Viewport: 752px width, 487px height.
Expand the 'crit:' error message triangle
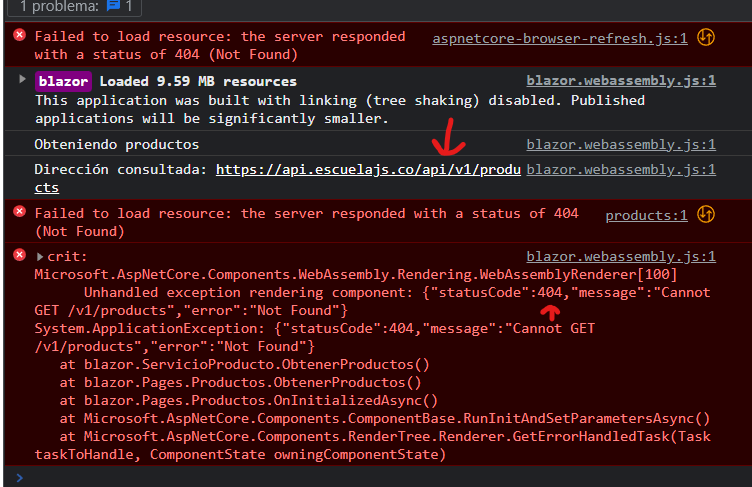pos(40,257)
